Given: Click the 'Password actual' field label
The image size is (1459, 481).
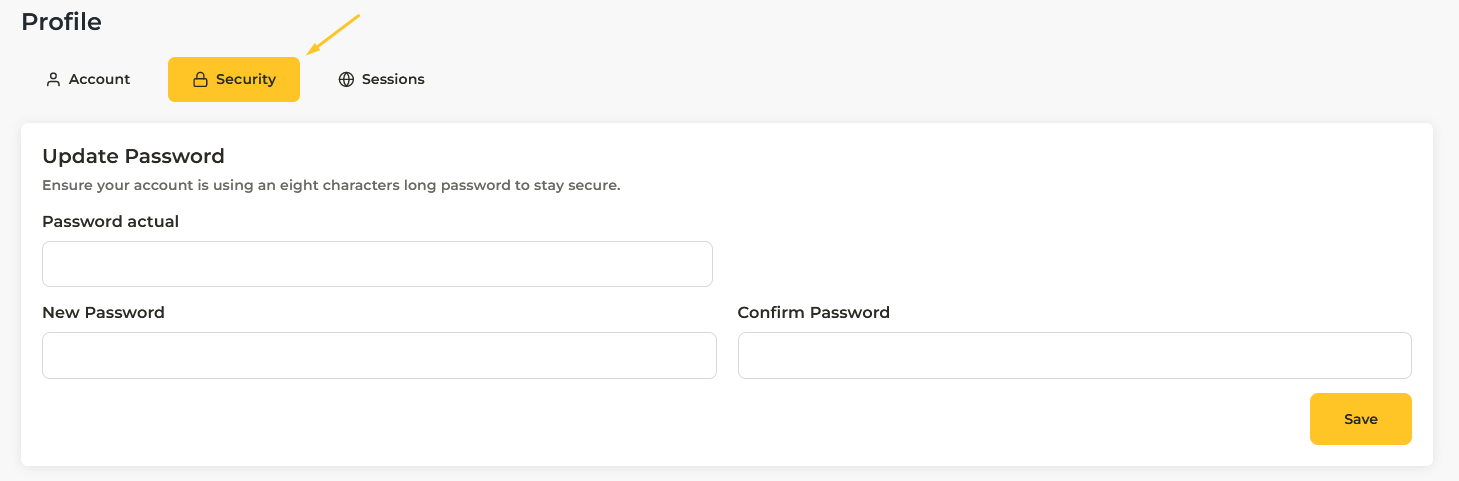Looking at the screenshot, I should click(x=110, y=221).
